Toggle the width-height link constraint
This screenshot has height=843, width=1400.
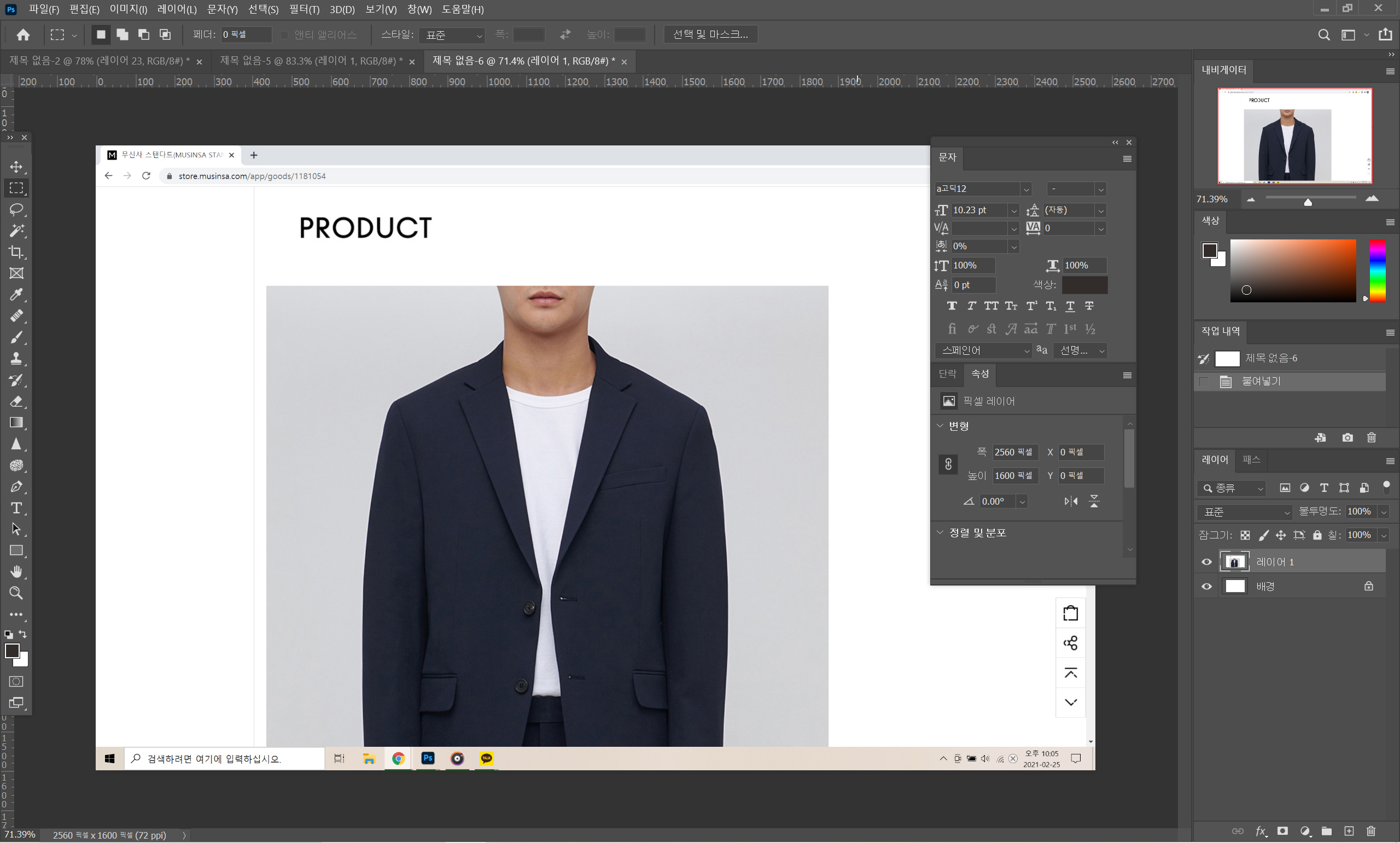click(948, 464)
